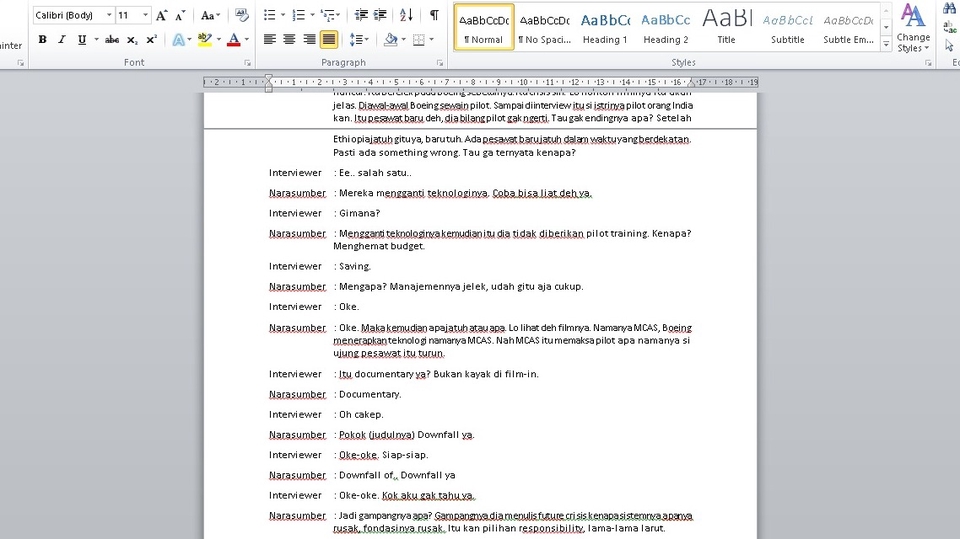Image resolution: width=960 pixels, height=539 pixels.
Task: Click the Clear Formatting icon
Action: [x=241, y=15]
